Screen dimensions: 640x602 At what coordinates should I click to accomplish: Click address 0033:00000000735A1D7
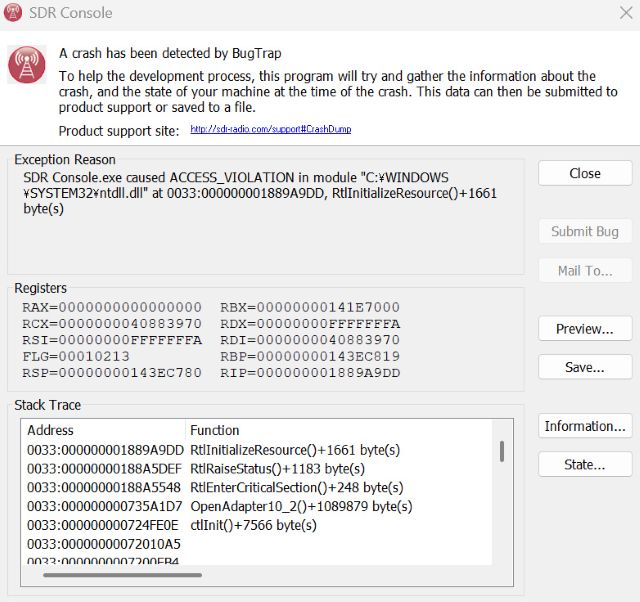(x=104, y=506)
